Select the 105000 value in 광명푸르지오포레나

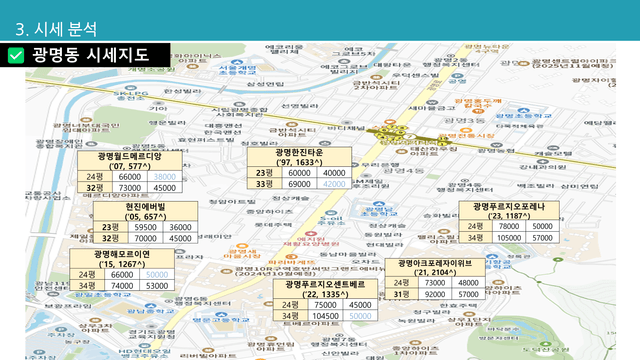pyautogui.click(x=509, y=238)
